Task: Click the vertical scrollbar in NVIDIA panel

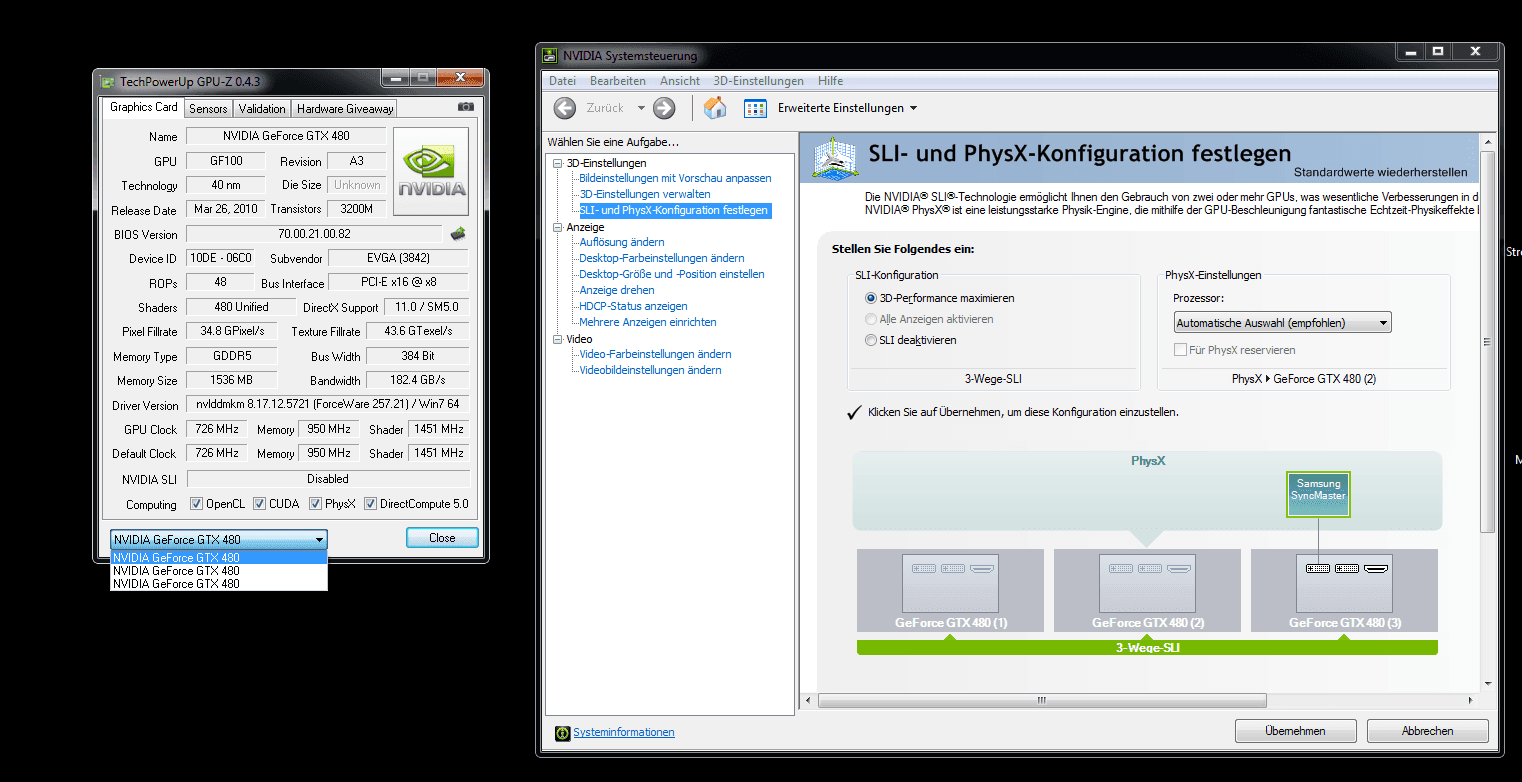Action: click(1488, 340)
